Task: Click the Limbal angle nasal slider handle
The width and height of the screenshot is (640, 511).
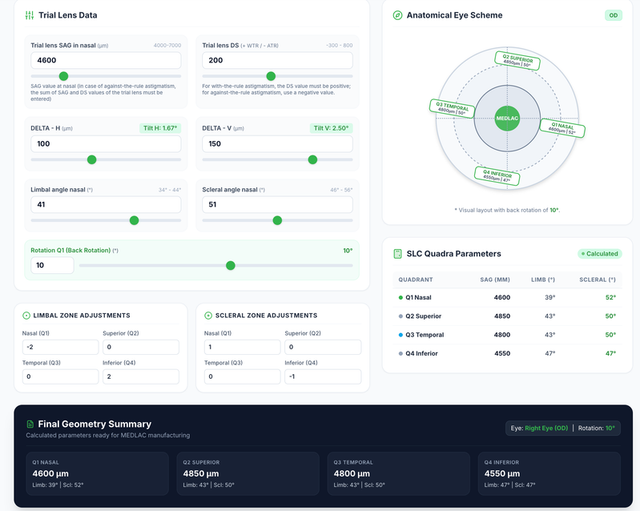Action: tap(134, 220)
